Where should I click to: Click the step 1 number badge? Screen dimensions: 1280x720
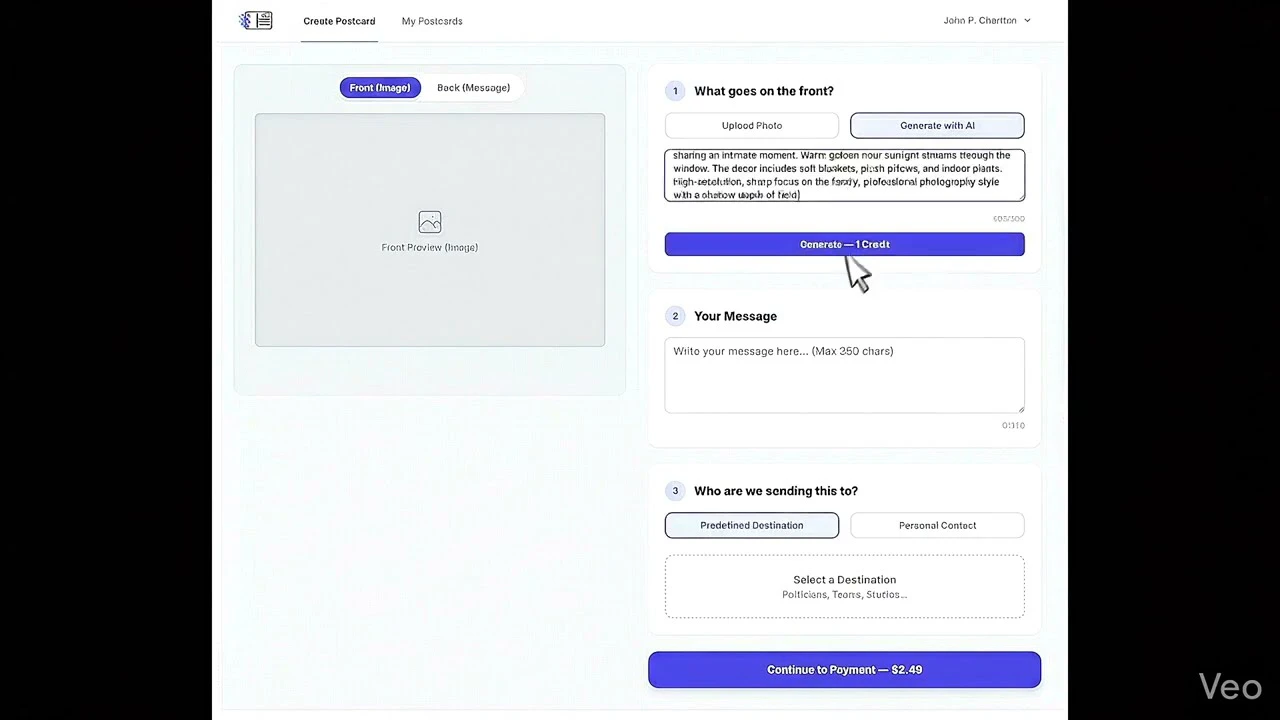pos(675,91)
